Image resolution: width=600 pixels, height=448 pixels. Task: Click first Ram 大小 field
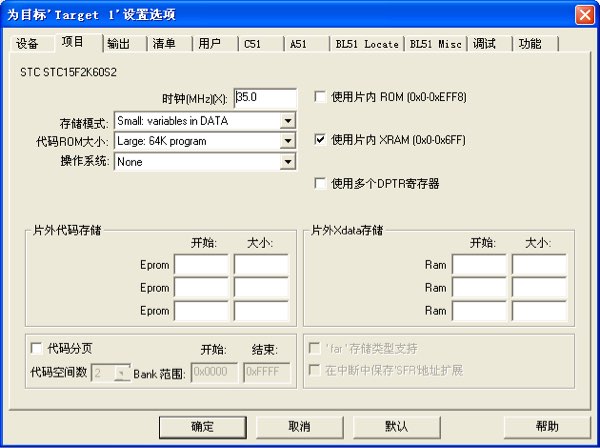[x=539, y=265]
